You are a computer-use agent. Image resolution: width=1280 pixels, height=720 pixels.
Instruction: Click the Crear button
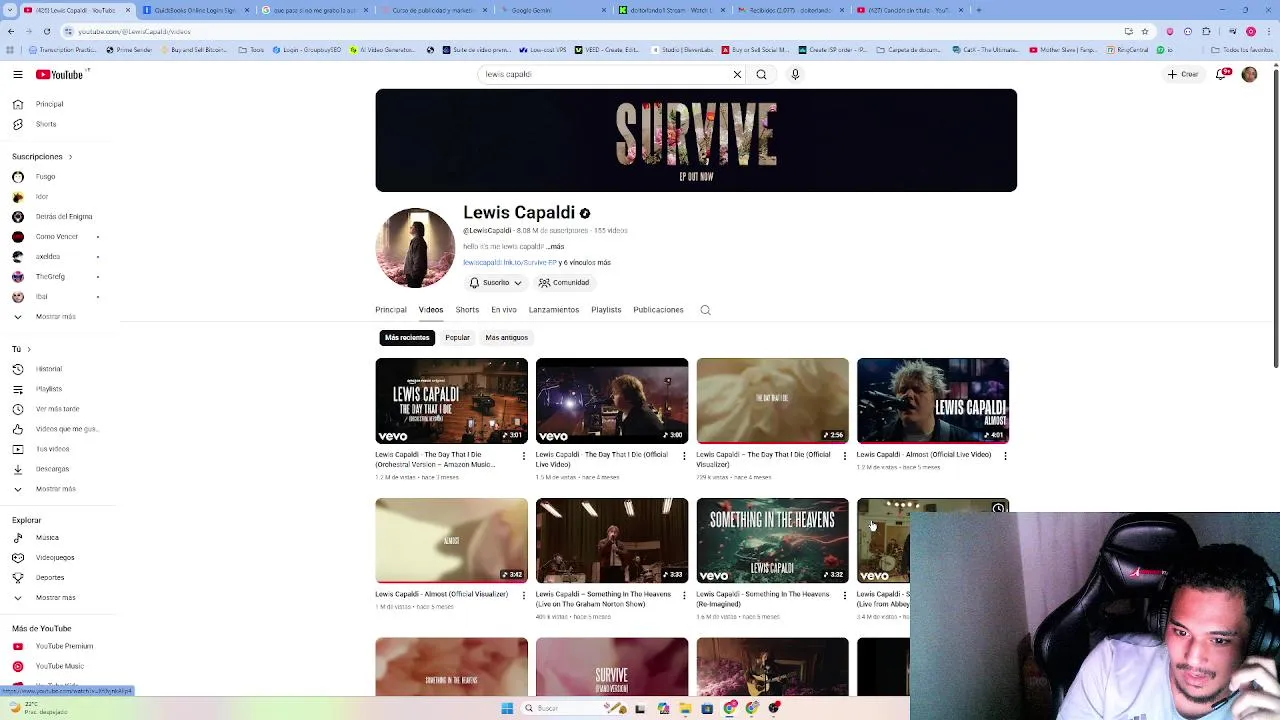pos(1182,74)
